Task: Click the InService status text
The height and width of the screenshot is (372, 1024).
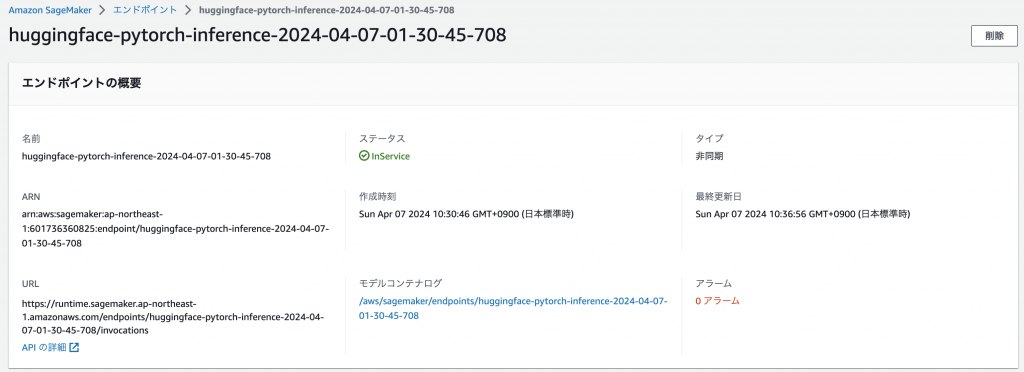Action: tap(391, 157)
